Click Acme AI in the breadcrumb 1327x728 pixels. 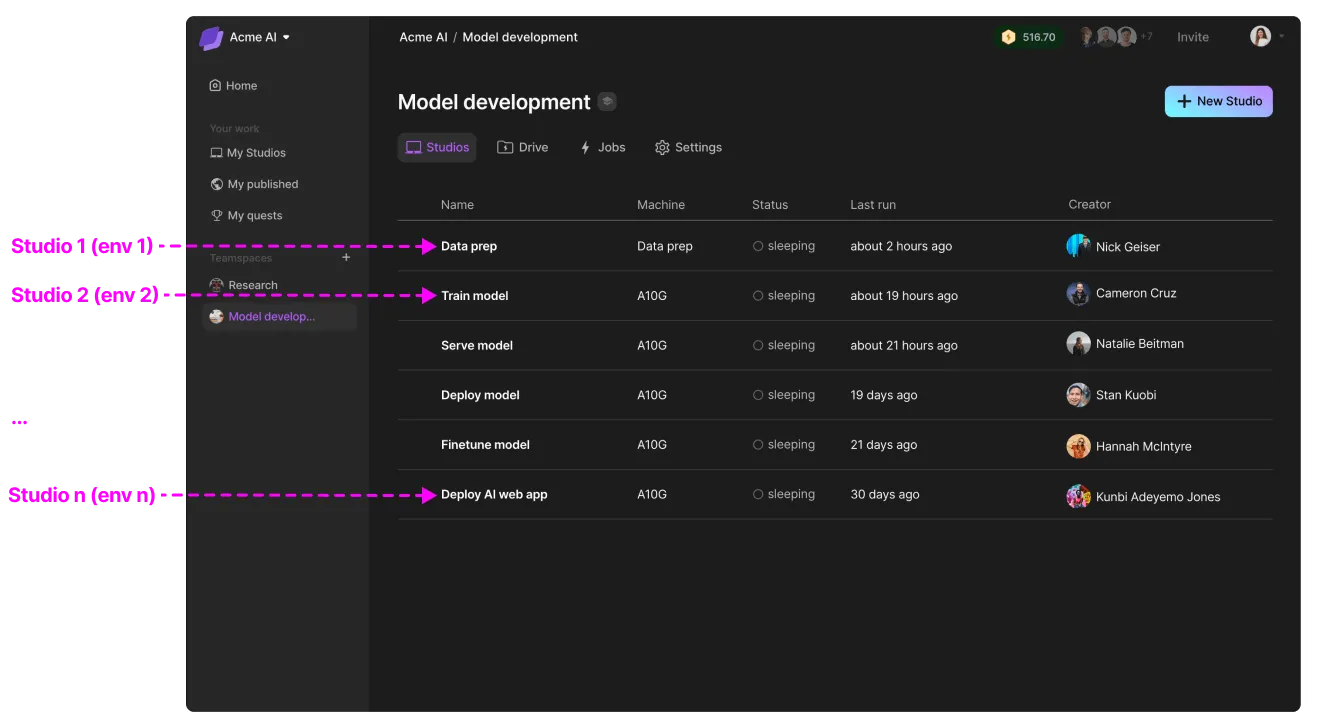(x=423, y=37)
